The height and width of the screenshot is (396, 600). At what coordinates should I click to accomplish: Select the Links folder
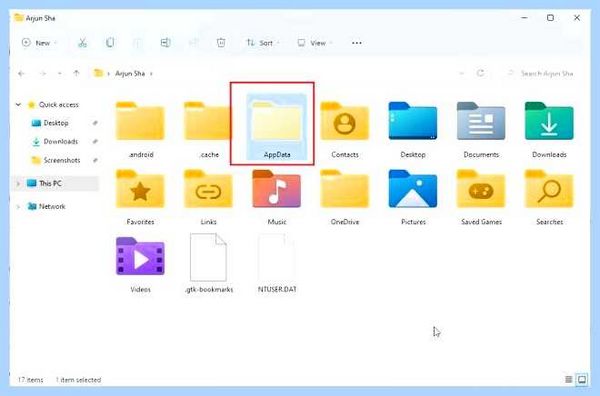(209, 197)
